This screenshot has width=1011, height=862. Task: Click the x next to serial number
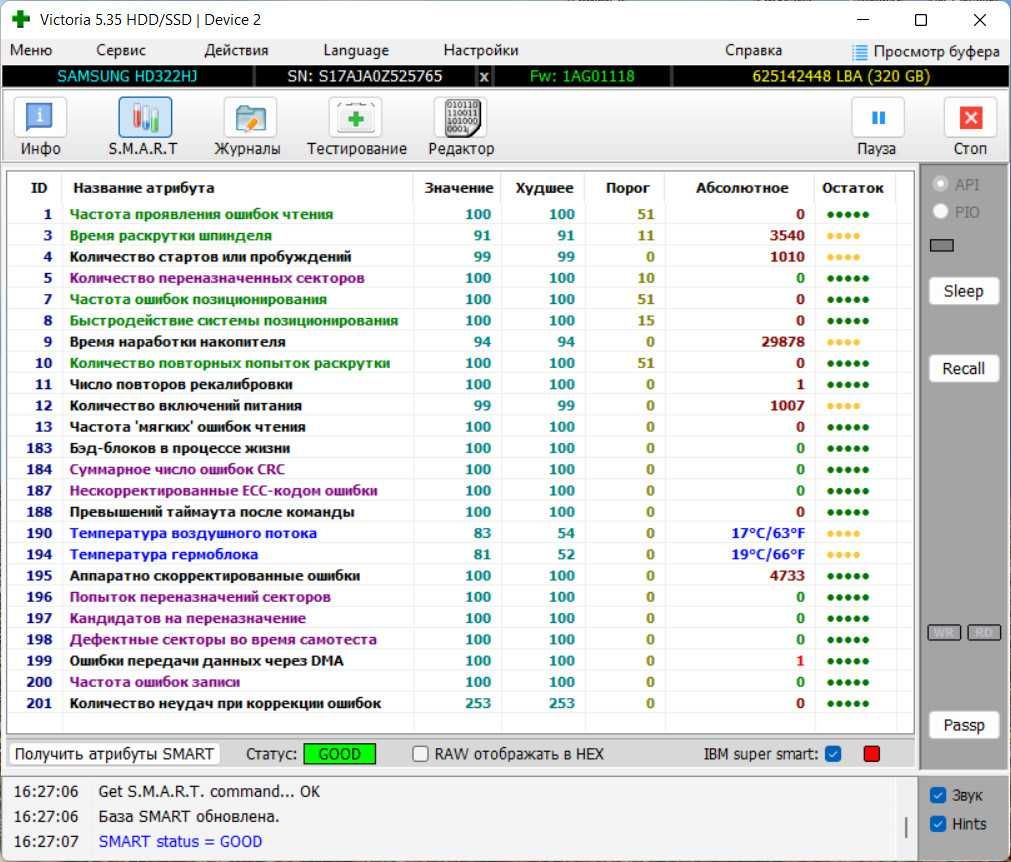point(484,77)
